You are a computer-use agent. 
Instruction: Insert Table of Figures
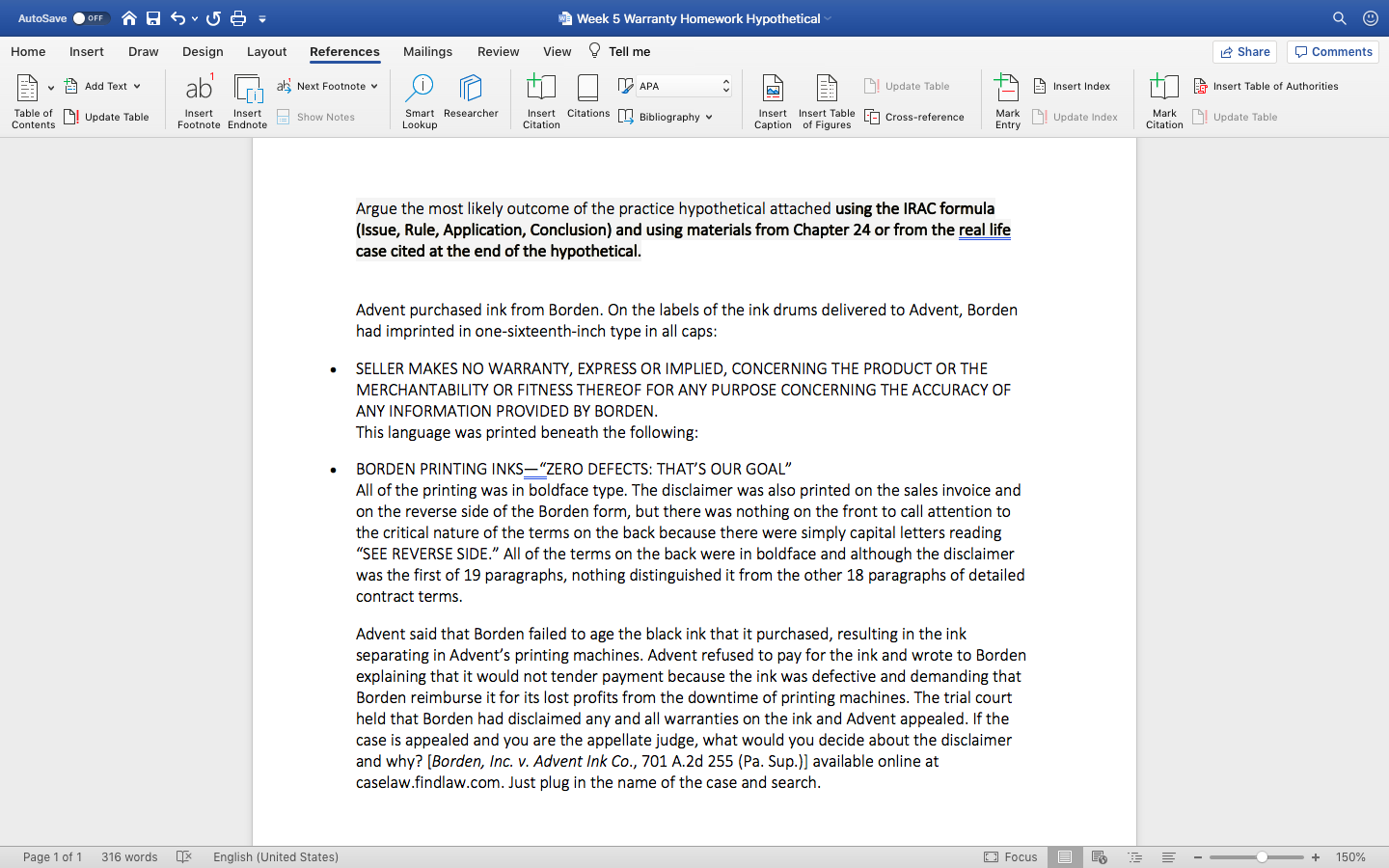click(827, 100)
